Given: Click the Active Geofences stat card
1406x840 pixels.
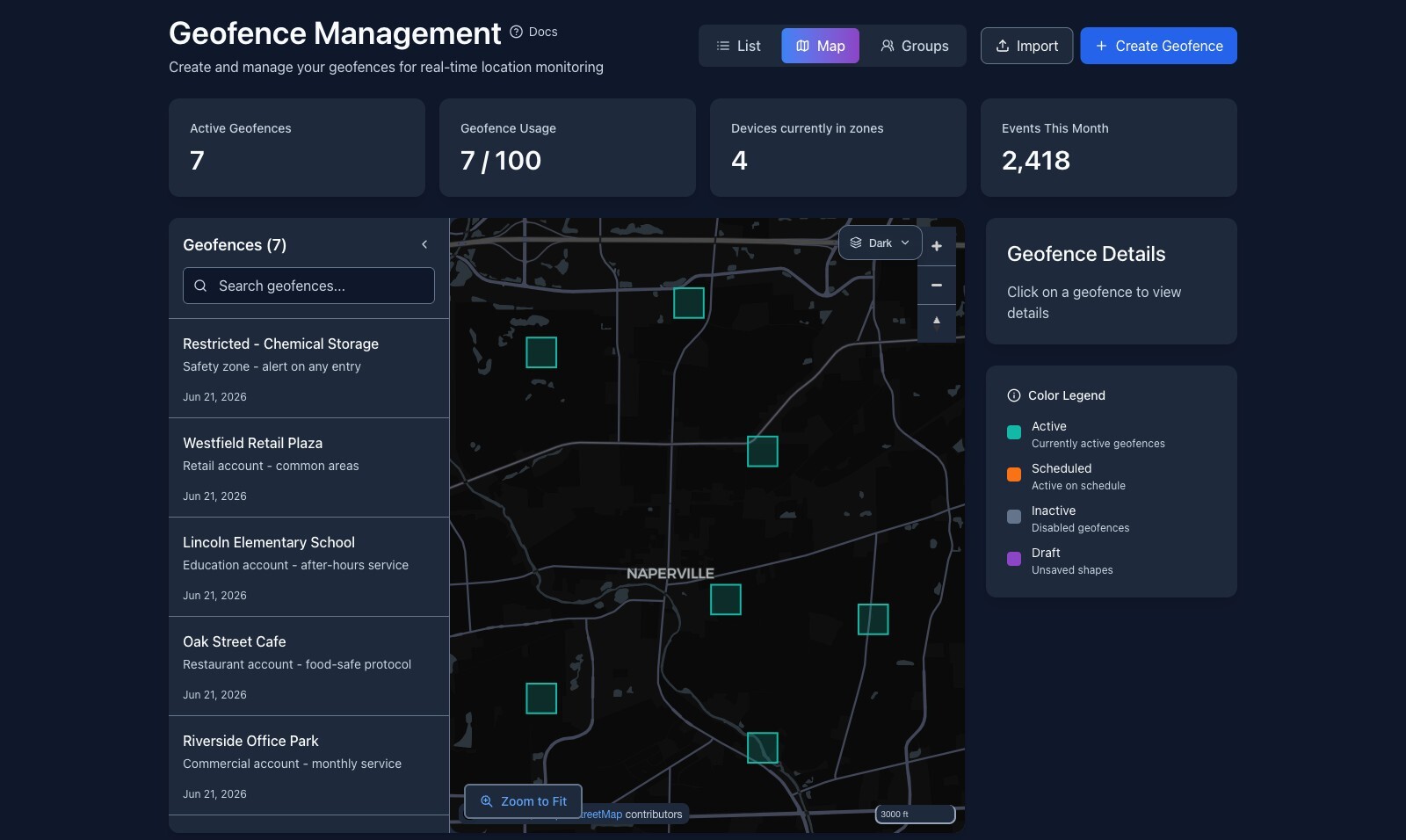Looking at the screenshot, I should 297,148.
